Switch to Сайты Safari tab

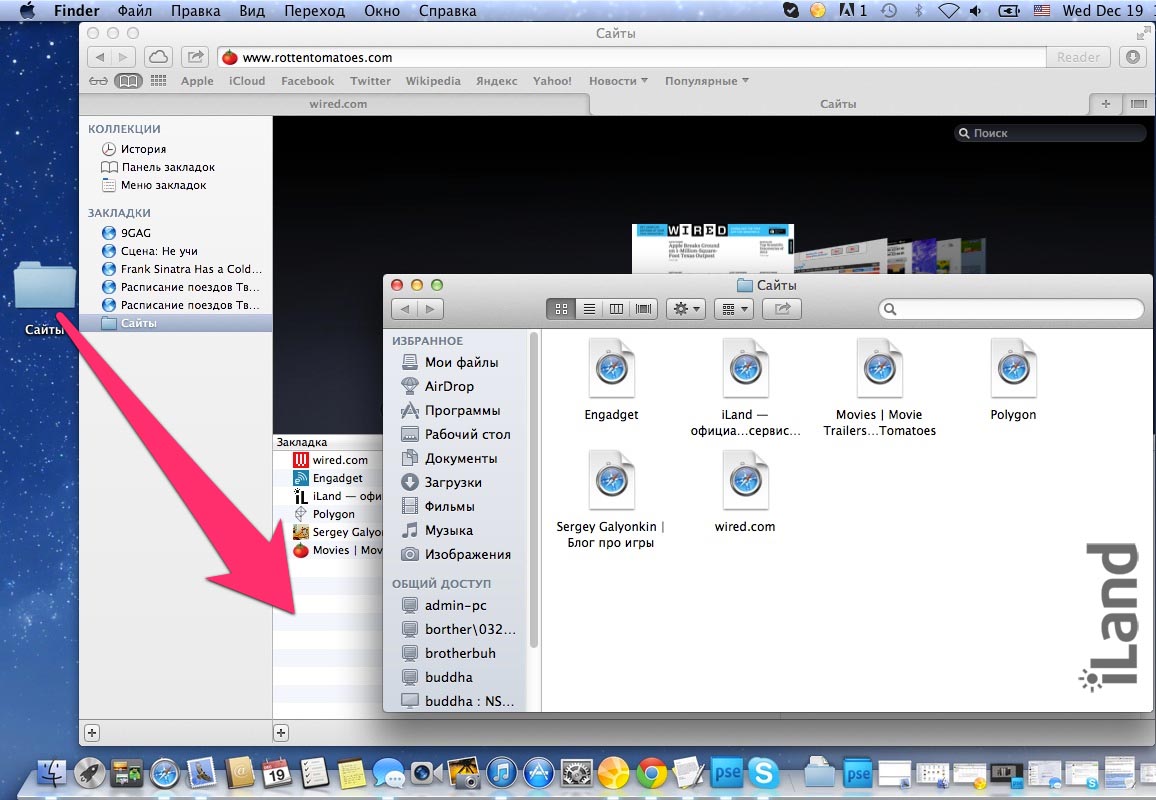coord(838,104)
